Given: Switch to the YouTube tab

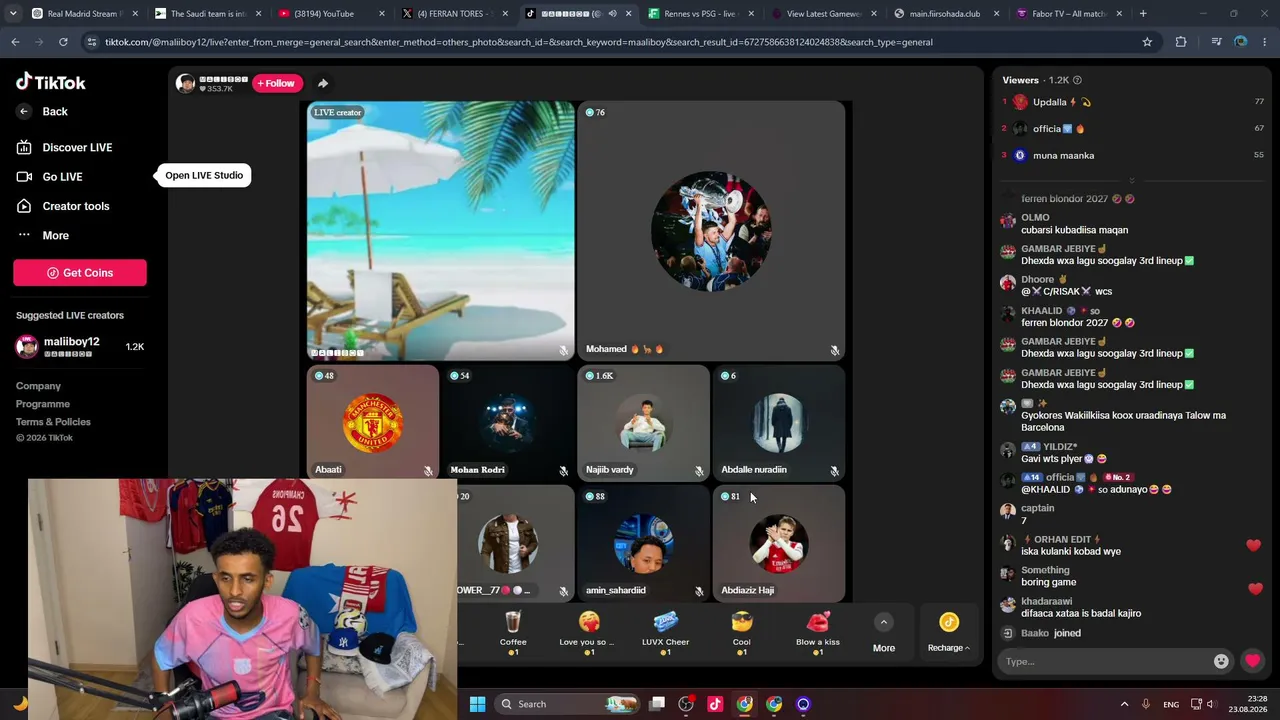Looking at the screenshot, I should [x=330, y=14].
